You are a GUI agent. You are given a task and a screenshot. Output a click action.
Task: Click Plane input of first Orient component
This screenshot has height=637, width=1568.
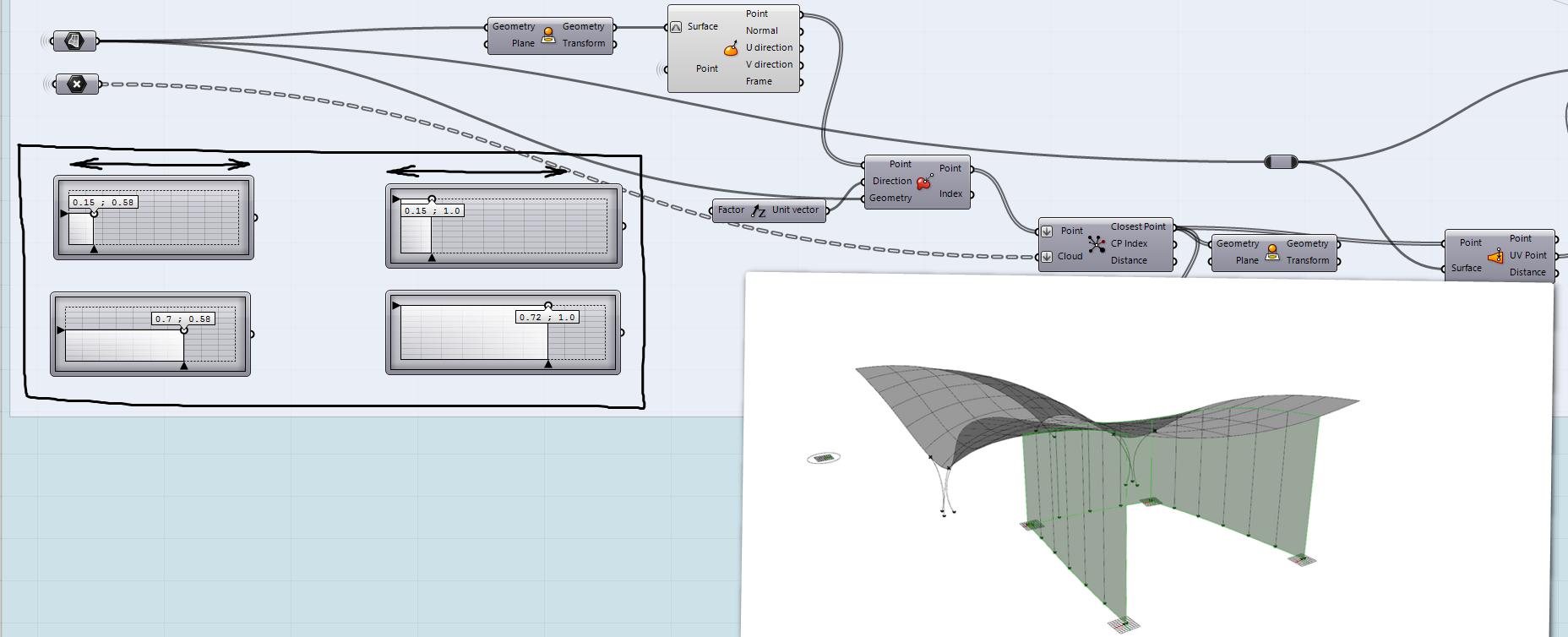(x=523, y=44)
